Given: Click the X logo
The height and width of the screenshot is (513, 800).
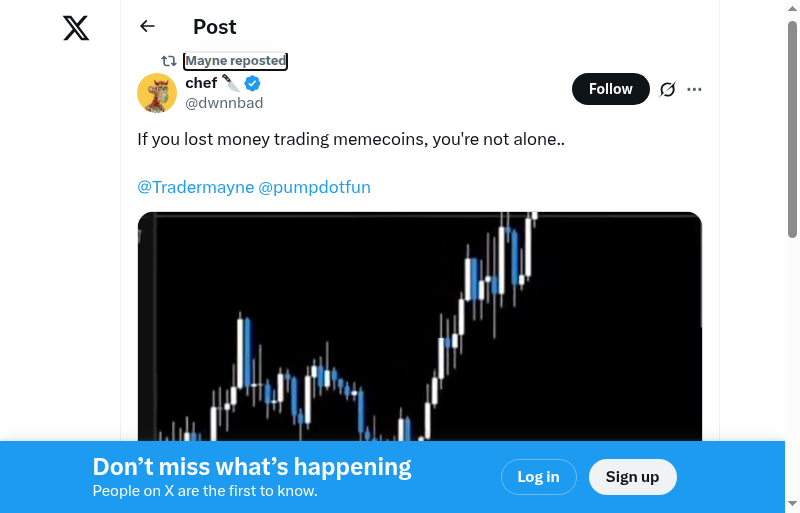Looking at the screenshot, I should click(x=76, y=28).
